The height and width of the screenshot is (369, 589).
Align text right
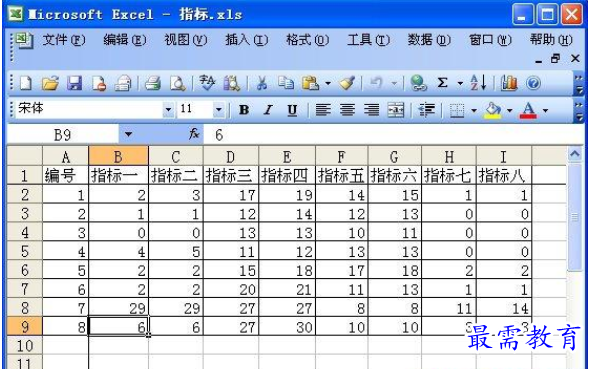click(372, 110)
